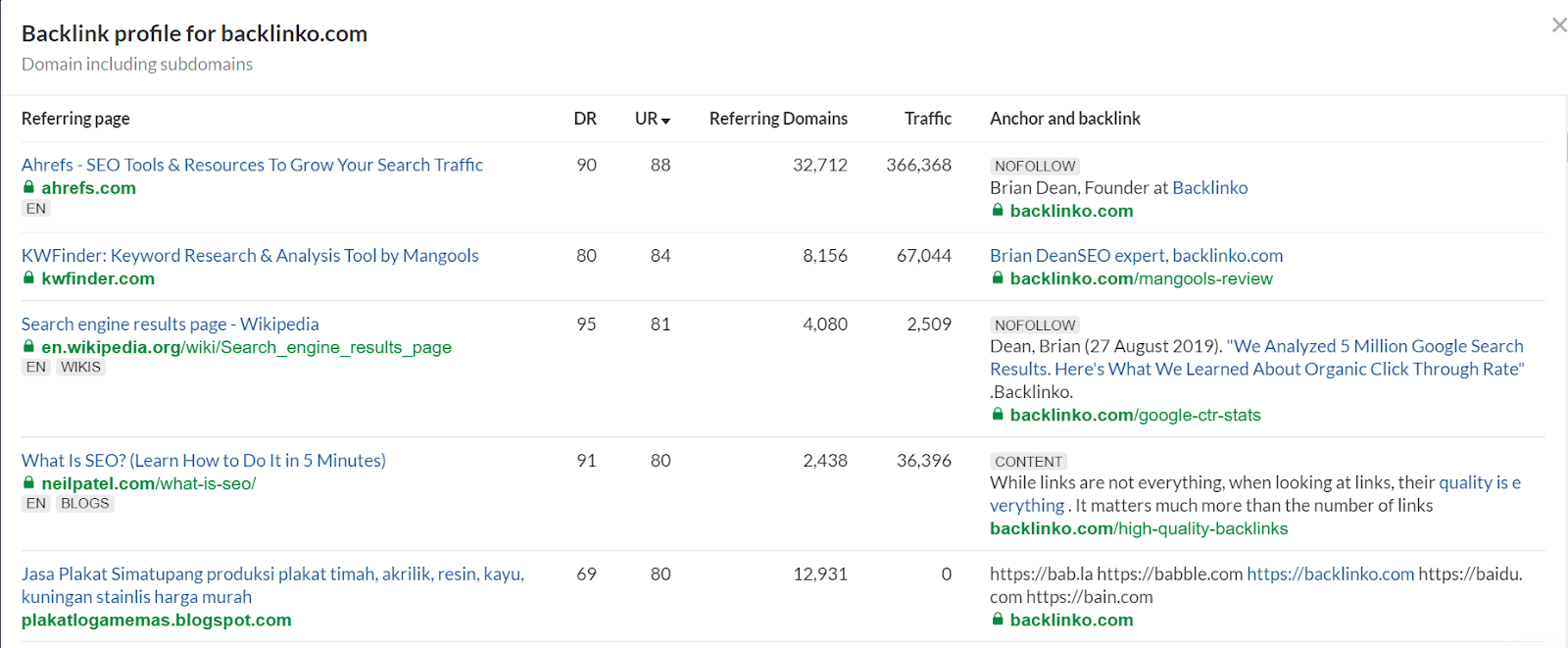
Task: Open backlinko.com/mangools-review target link
Action: tap(1141, 279)
